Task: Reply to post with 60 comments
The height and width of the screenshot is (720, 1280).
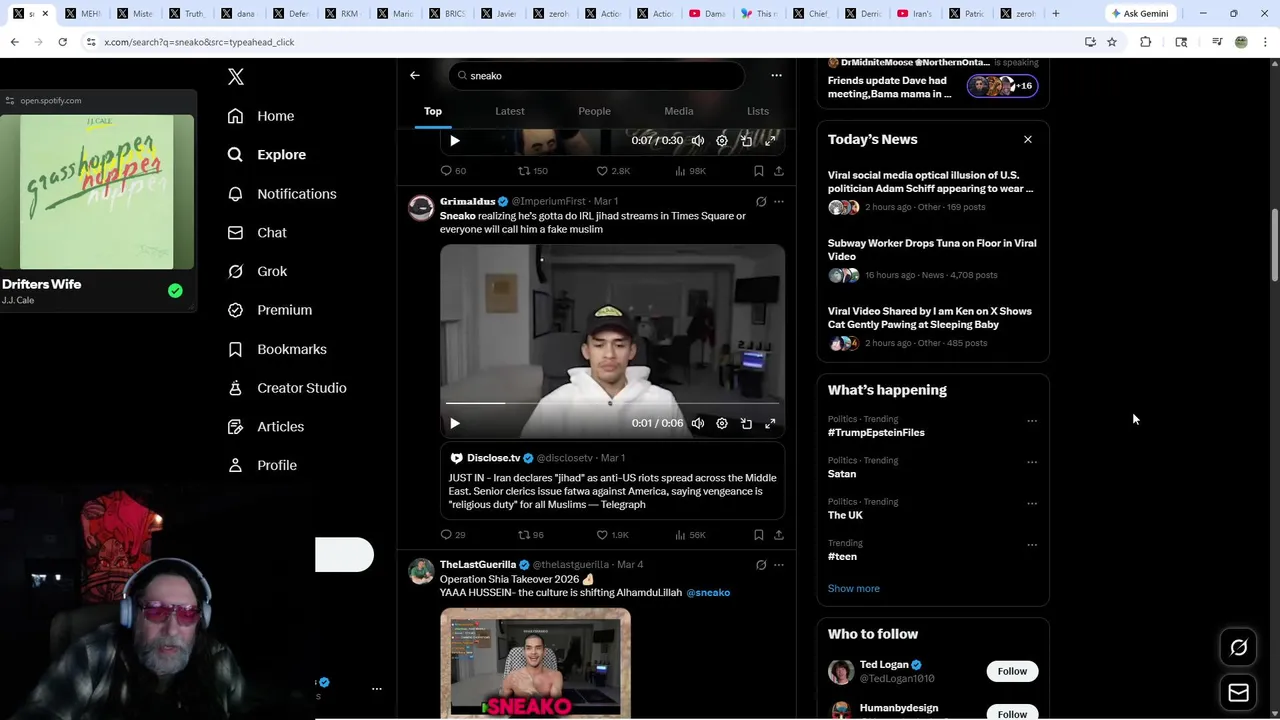Action: click(x=453, y=171)
